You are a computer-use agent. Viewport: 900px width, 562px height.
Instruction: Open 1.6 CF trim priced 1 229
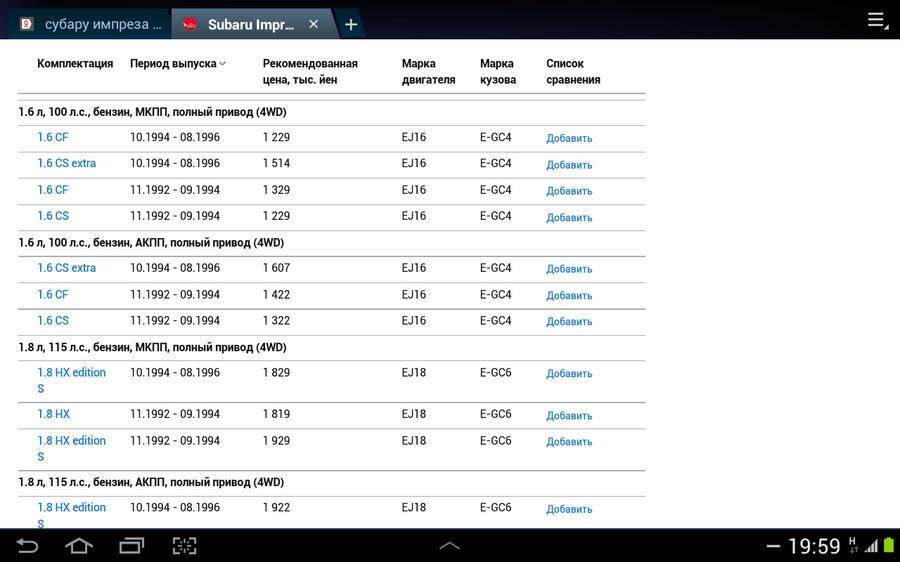(x=53, y=137)
